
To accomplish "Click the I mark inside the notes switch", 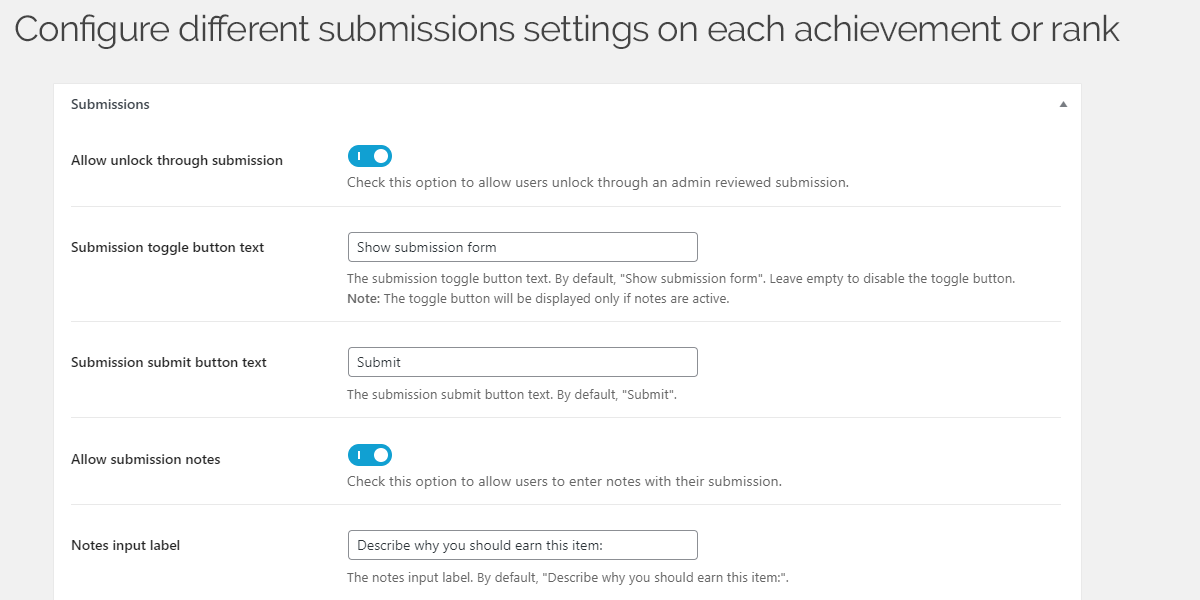I will [x=358, y=455].
